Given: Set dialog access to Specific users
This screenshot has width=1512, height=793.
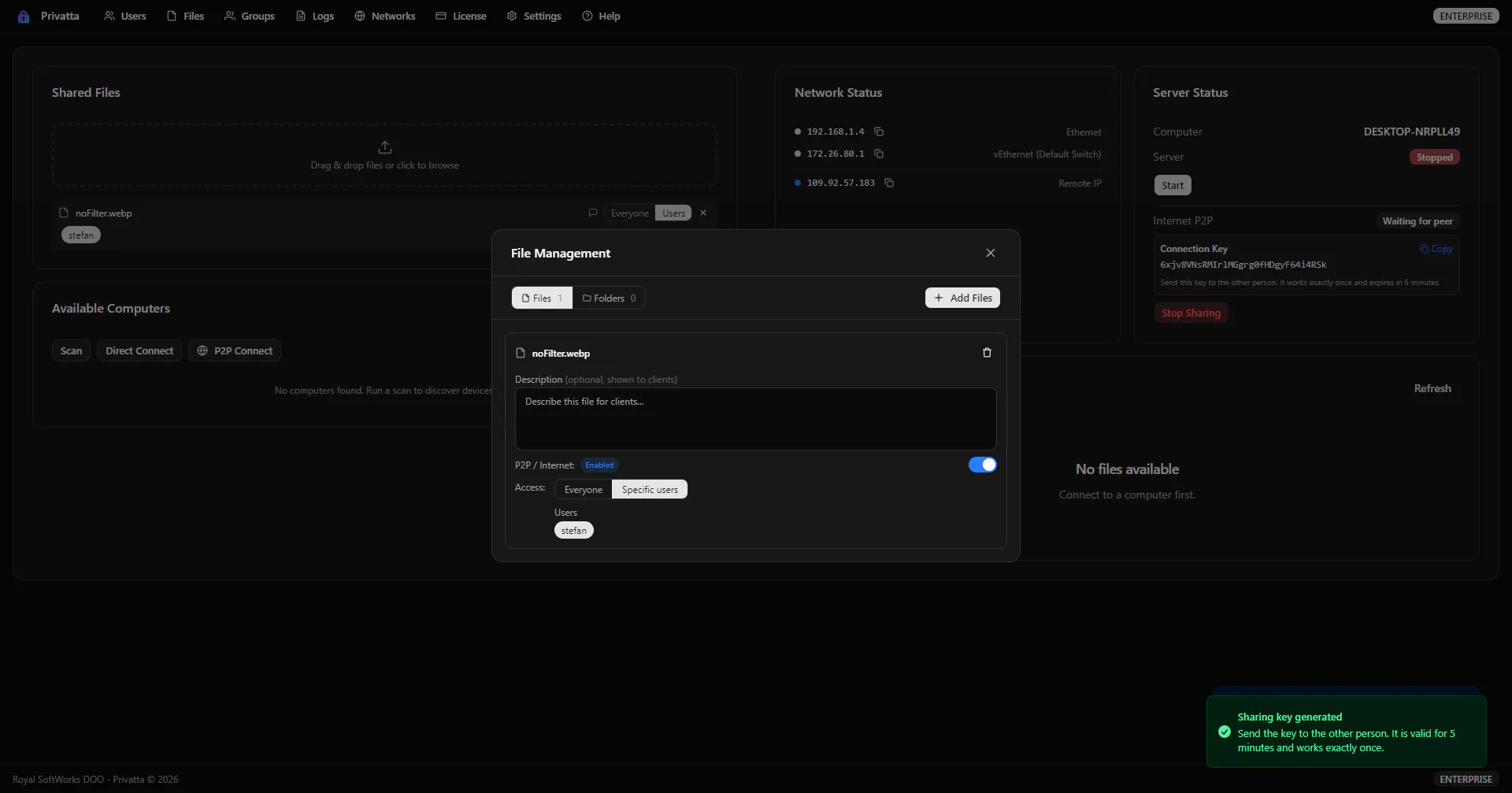Looking at the screenshot, I should pyautogui.click(x=650, y=490).
